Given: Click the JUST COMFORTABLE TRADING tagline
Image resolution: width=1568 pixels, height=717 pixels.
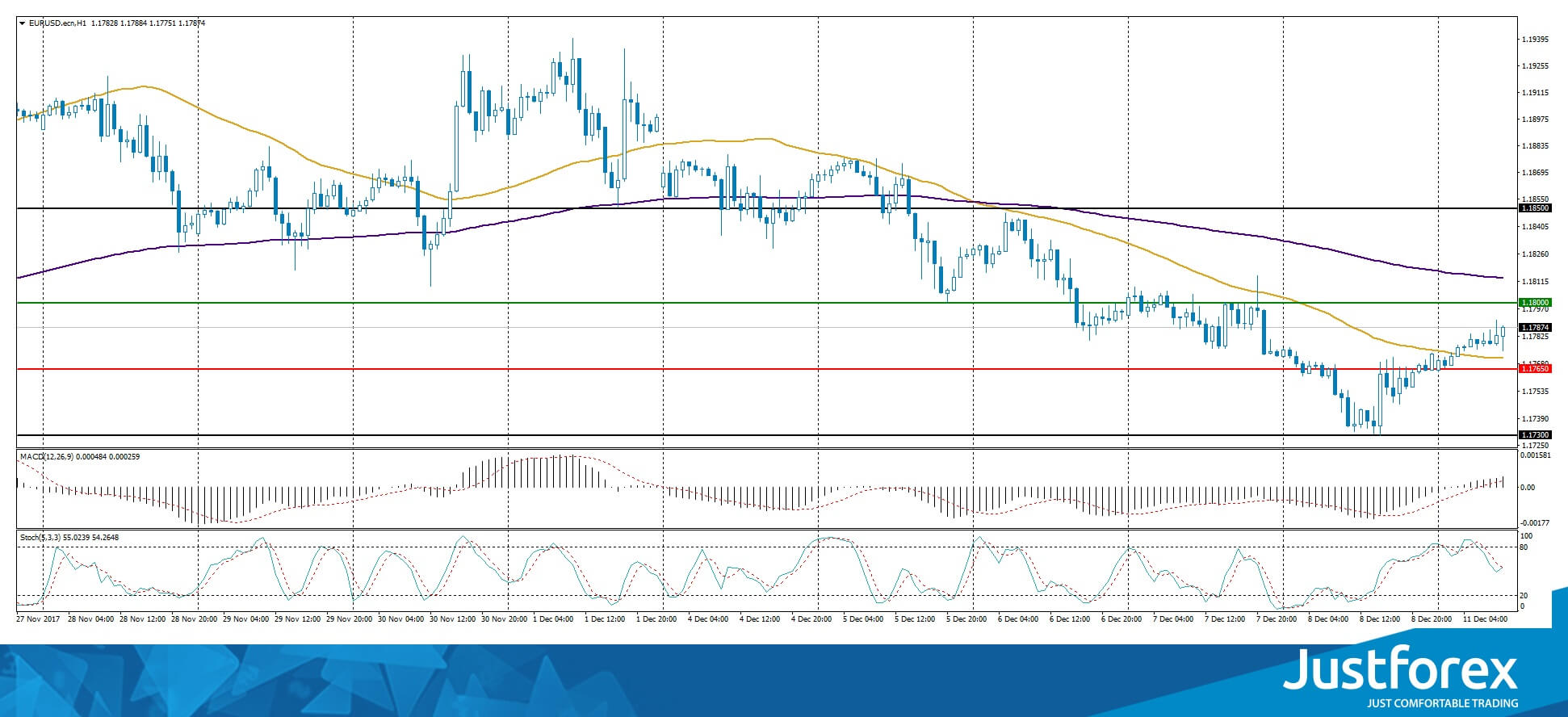Looking at the screenshot, I should tap(1442, 703).
